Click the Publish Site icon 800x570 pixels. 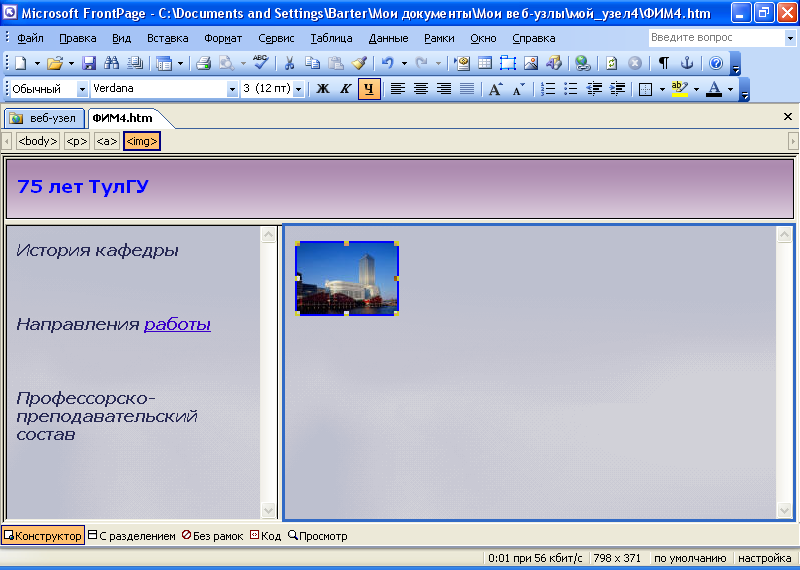click(x=135, y=63)
